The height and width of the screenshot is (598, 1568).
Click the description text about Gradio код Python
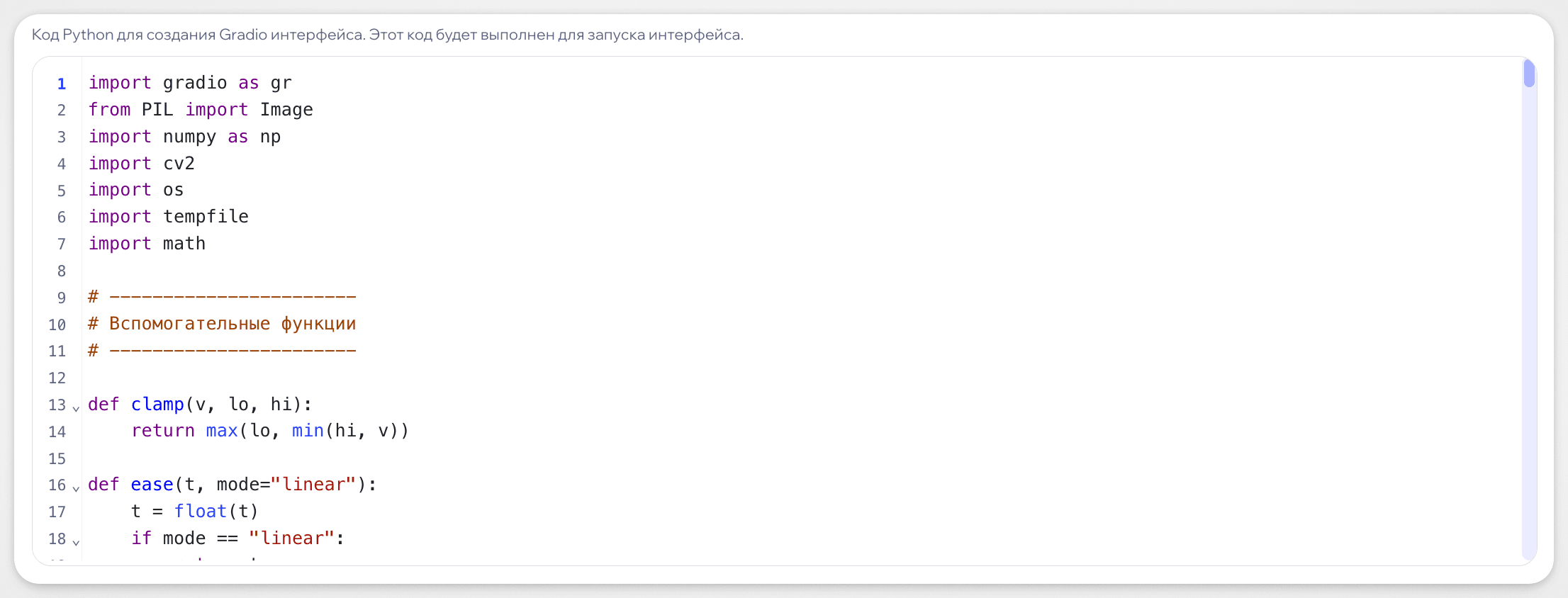tap(388, 35)
